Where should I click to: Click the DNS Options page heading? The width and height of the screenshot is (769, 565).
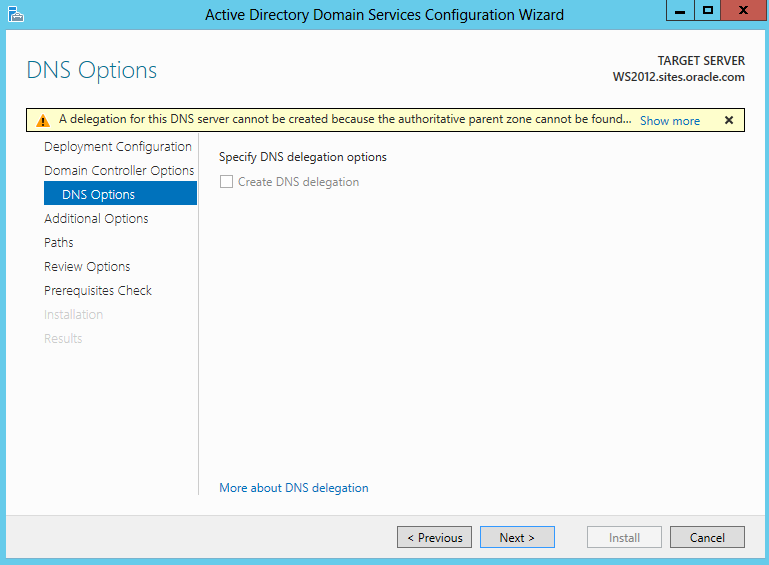[x=92, y=70]
